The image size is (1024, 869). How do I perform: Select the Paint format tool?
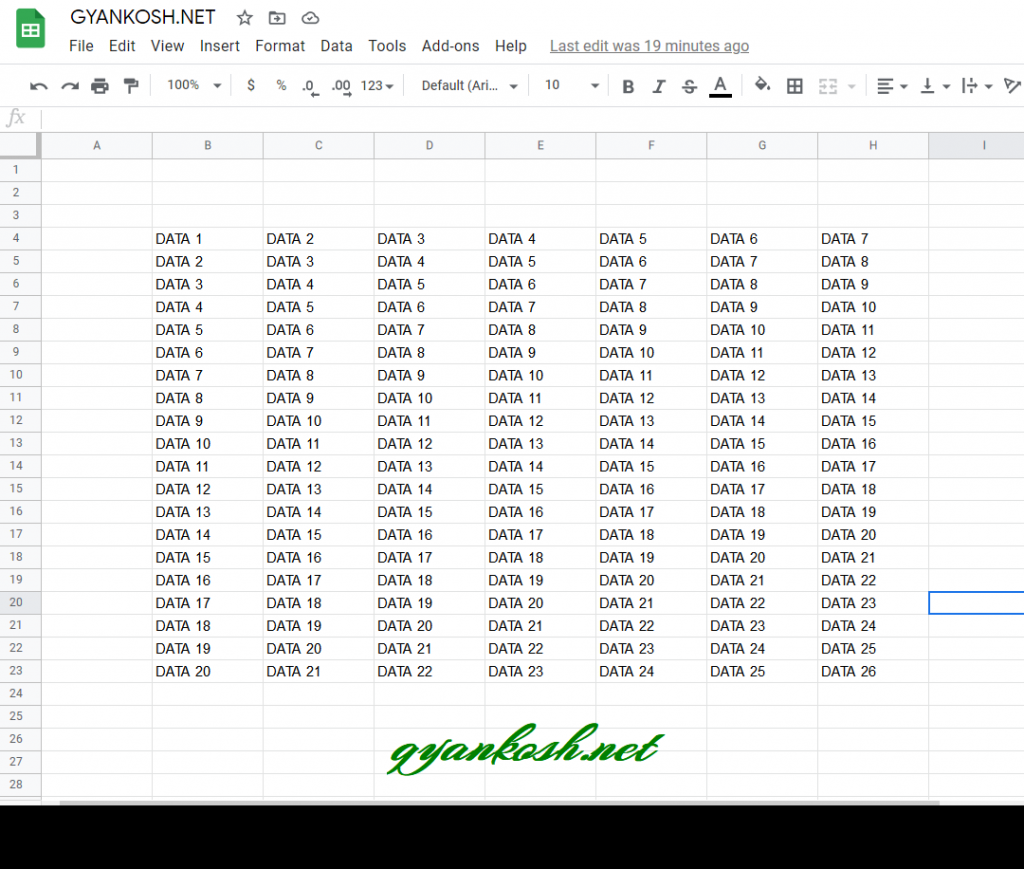click(131, 85)
